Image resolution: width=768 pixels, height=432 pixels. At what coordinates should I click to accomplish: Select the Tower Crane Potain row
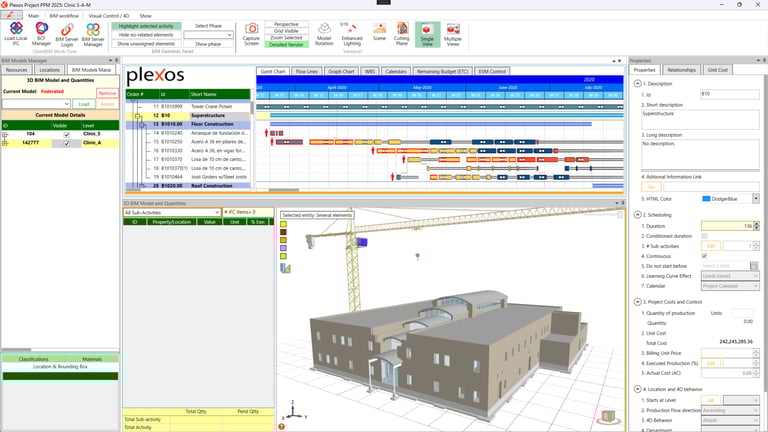(188, 106)
